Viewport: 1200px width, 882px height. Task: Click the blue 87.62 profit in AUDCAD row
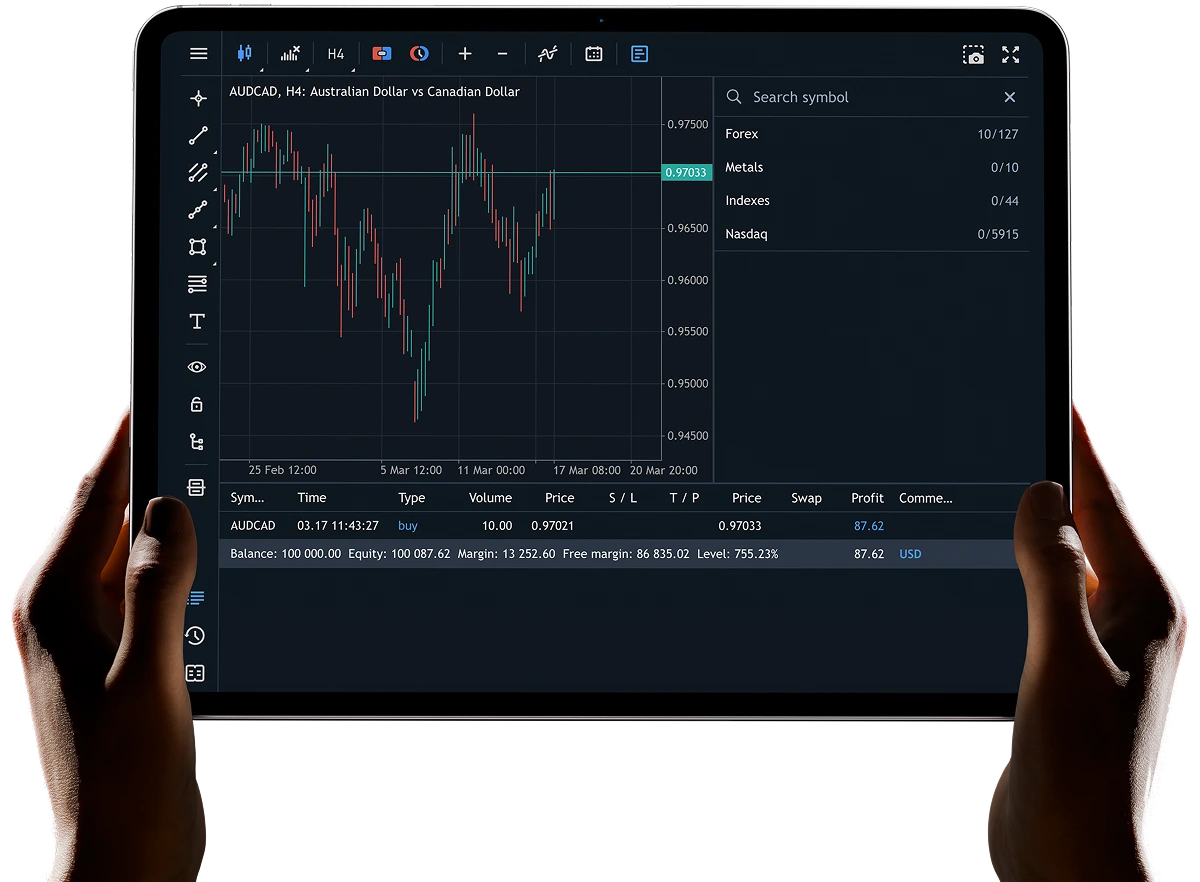point(869,526)
